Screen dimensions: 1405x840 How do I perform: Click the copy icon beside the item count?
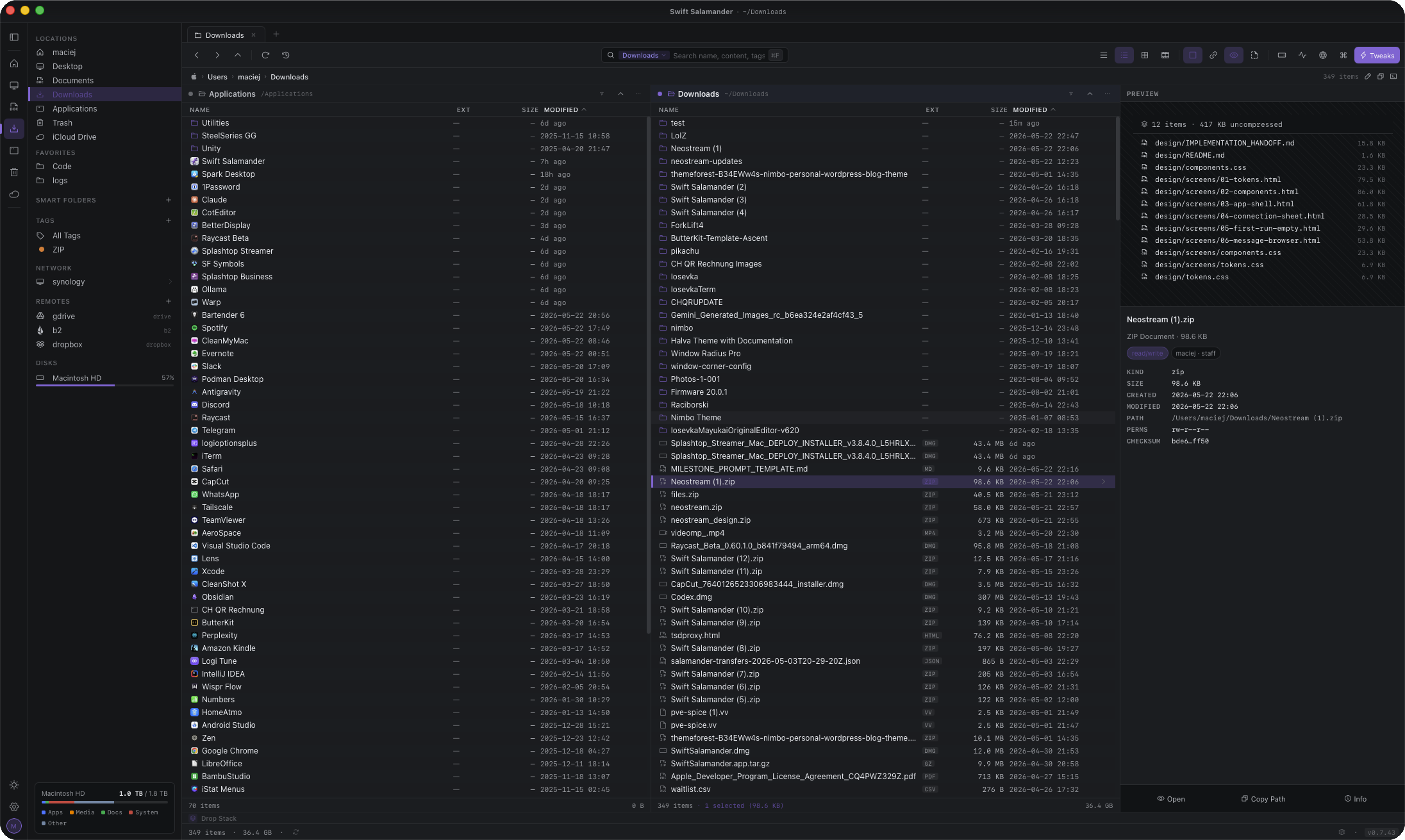click(x=1381, y=76)
